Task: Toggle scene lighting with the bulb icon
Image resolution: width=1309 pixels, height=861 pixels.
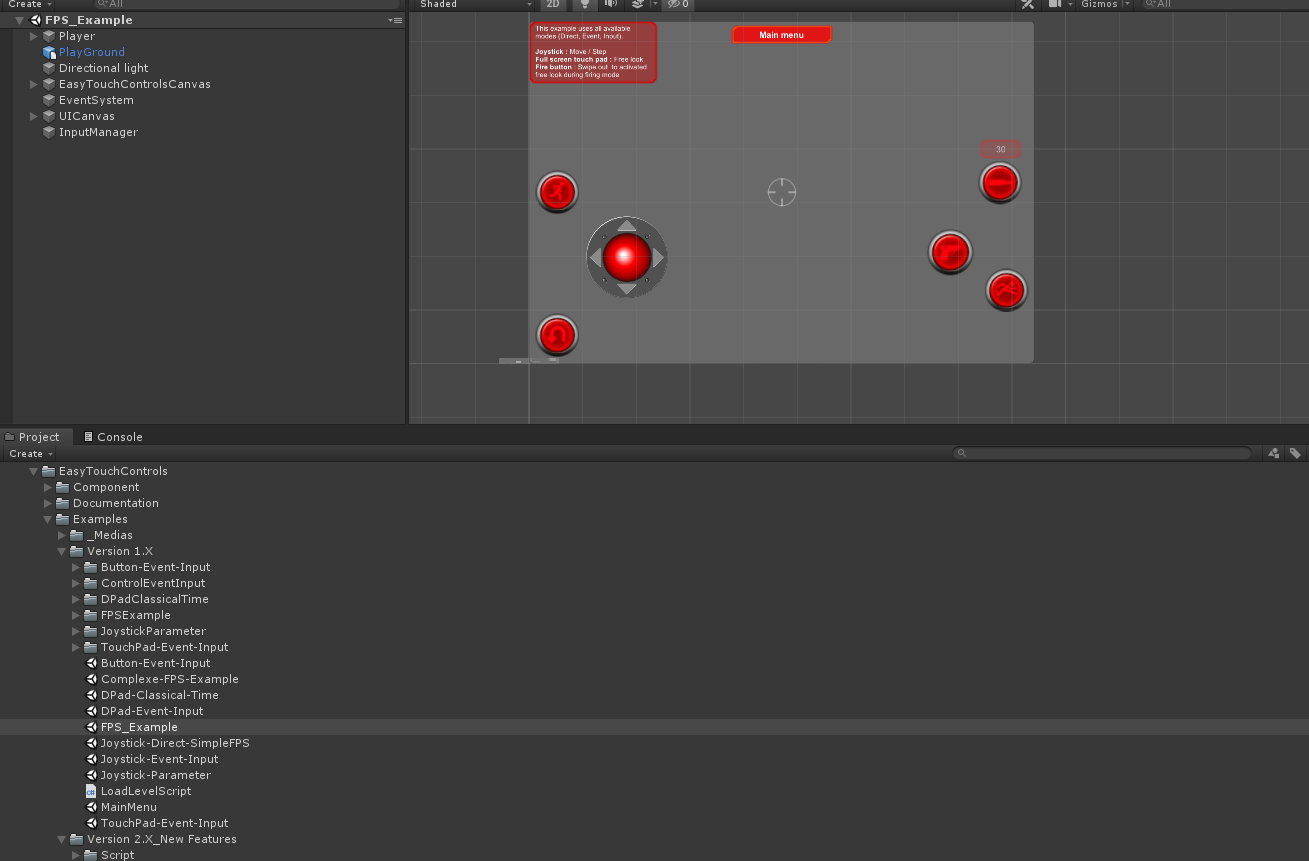Action: click(x=584, y=5)
